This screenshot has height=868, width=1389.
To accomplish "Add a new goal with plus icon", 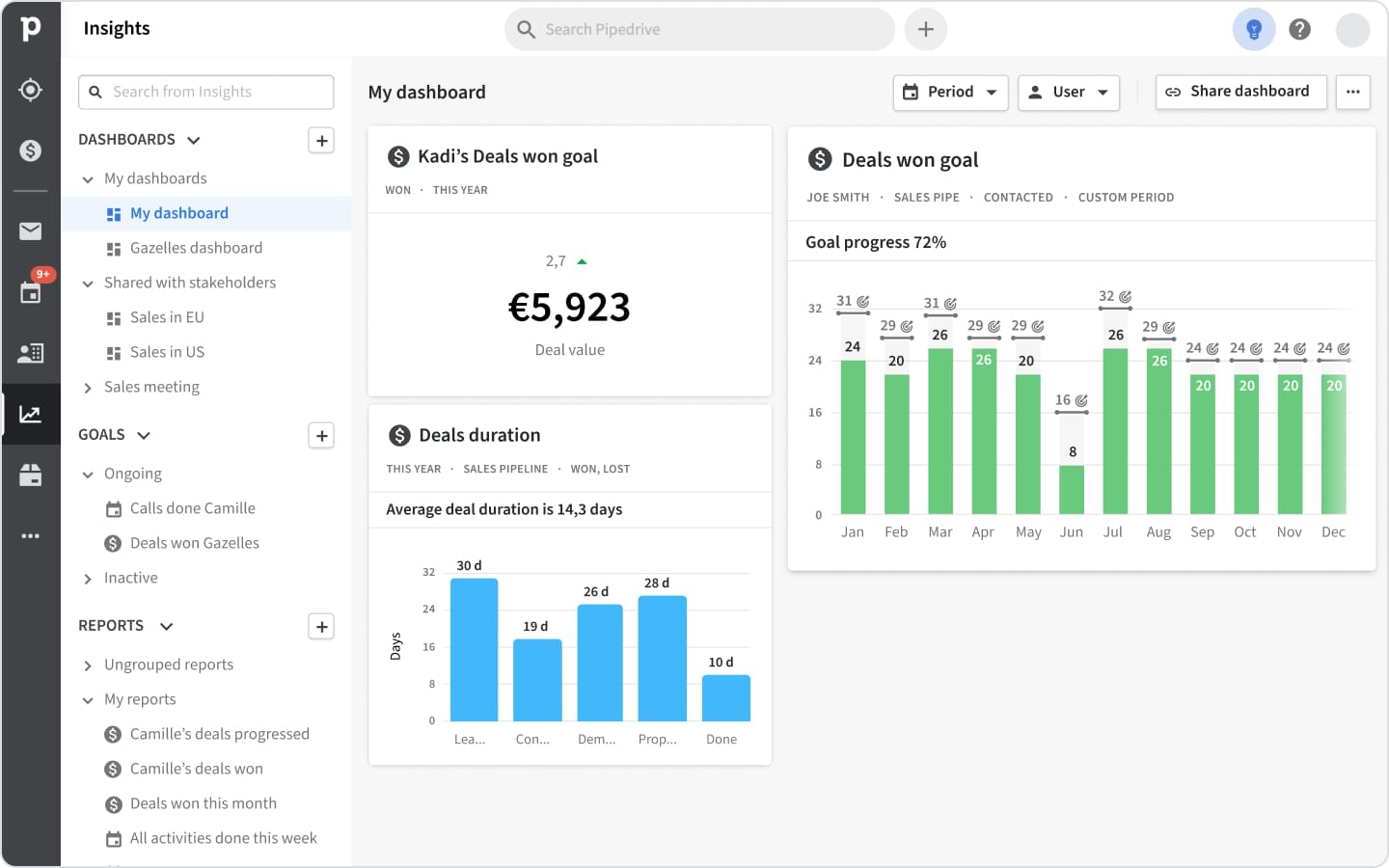I will click(x=322, y=436).
